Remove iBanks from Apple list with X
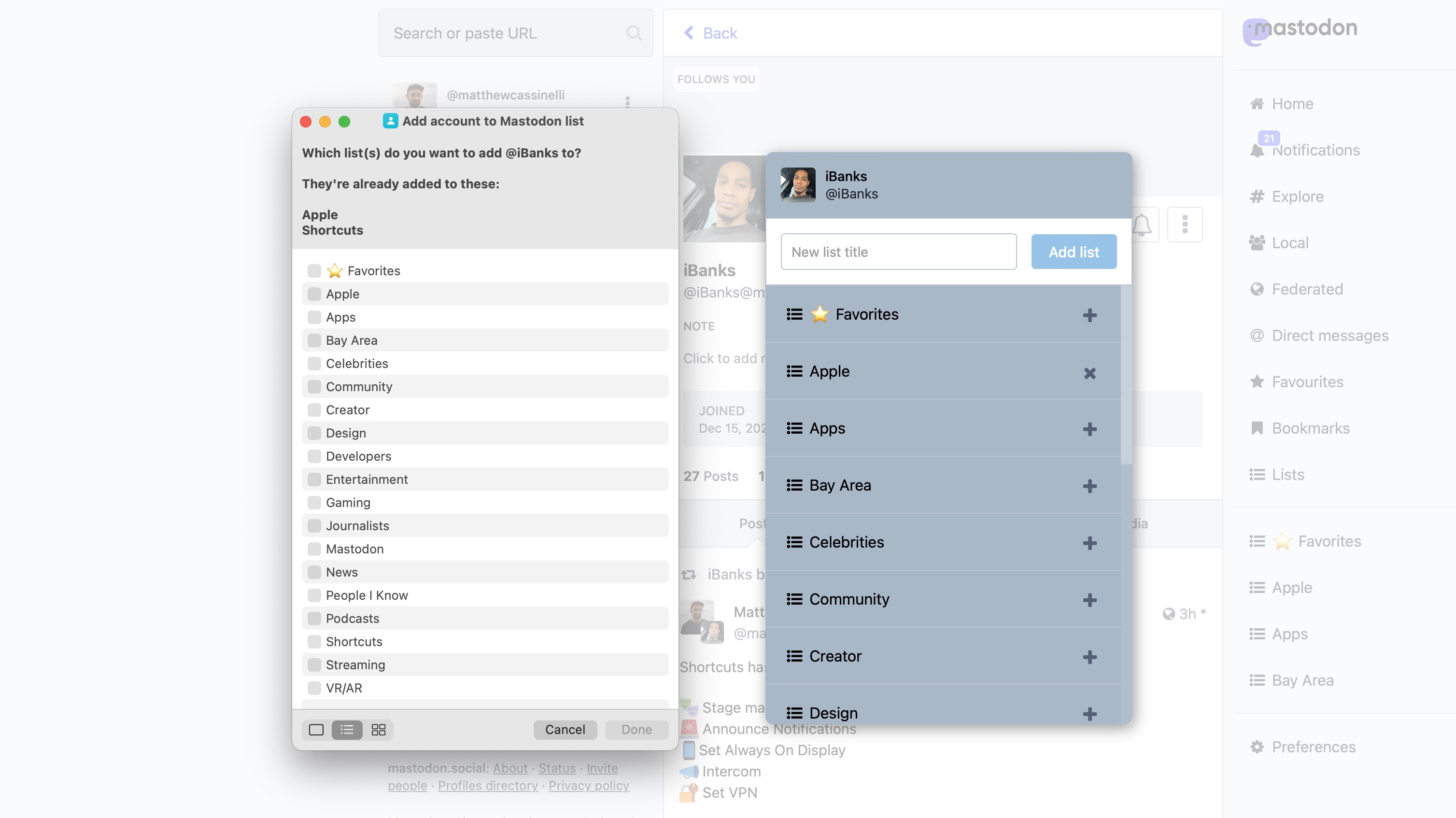 point(1090,373)
